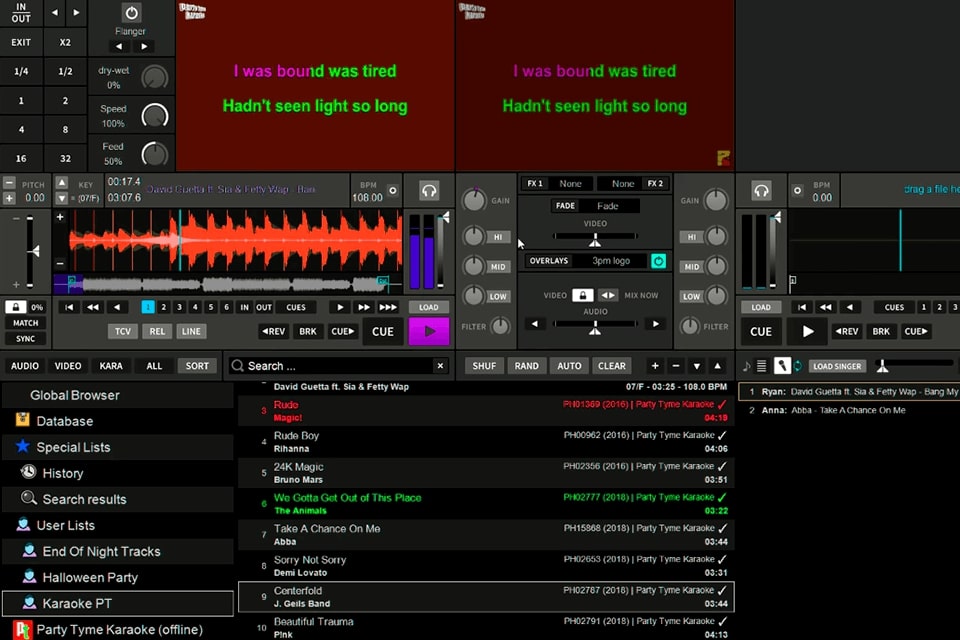Screen dimensions: 960x640
Task: Click the CLEAR playlist button
Action: click(x=612, y=366)
